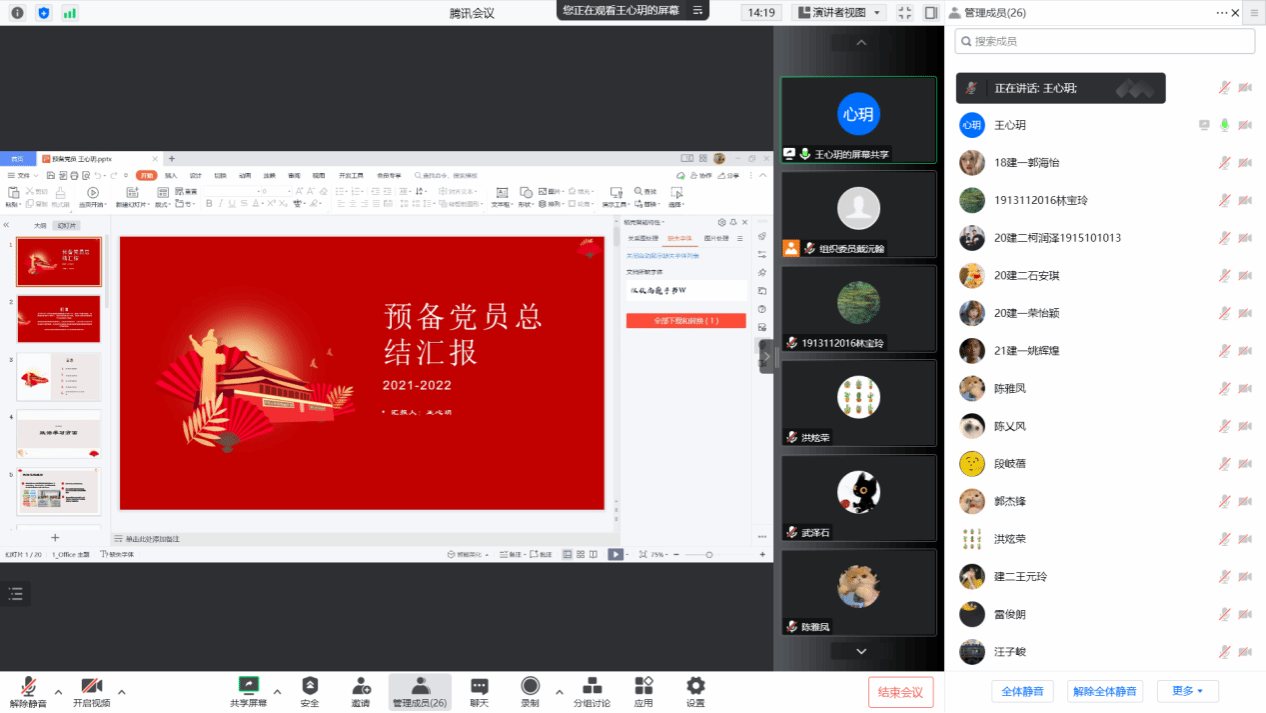Open the Chat (聊天) panel icon
The width and height of the screenshot is (1266, 713).
479,686
